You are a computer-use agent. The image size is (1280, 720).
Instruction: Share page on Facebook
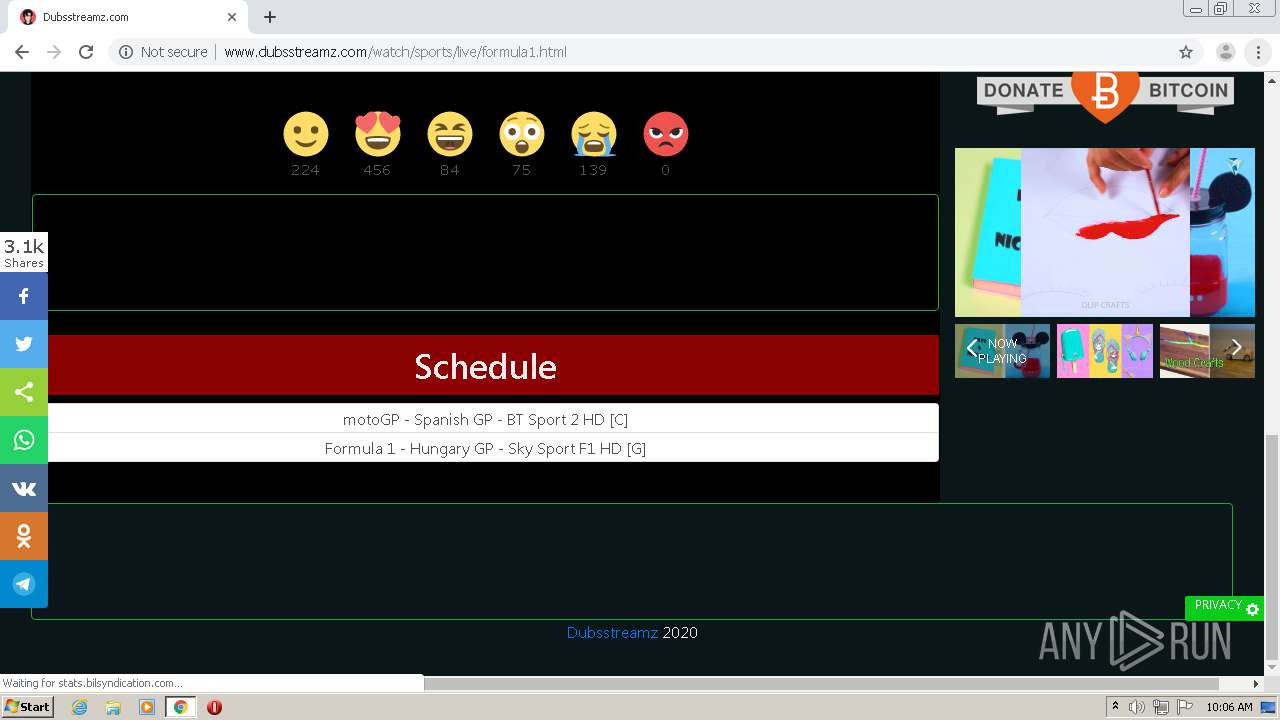24,296
